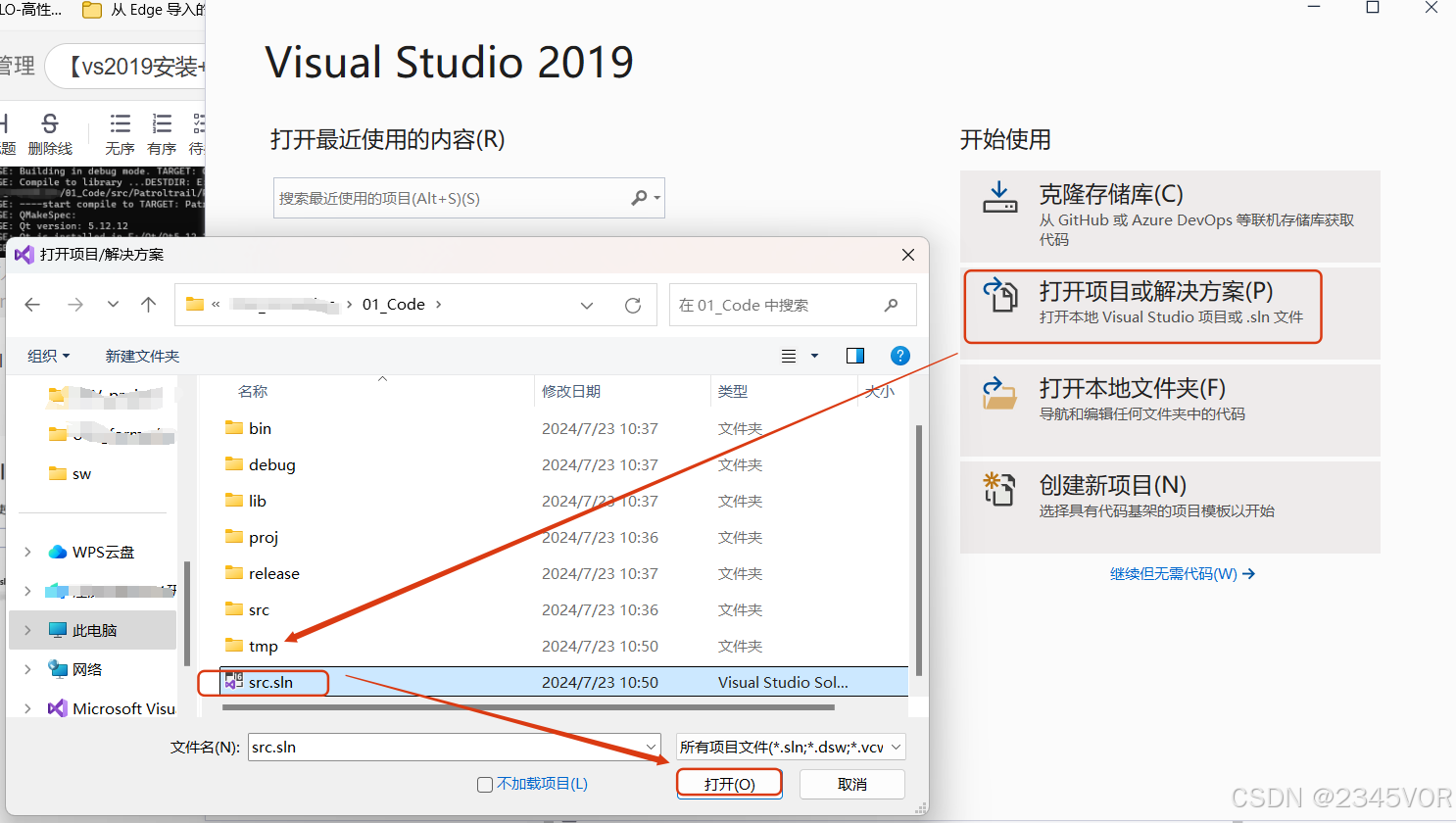Select the debug folder row

click(x=565, y=464)
